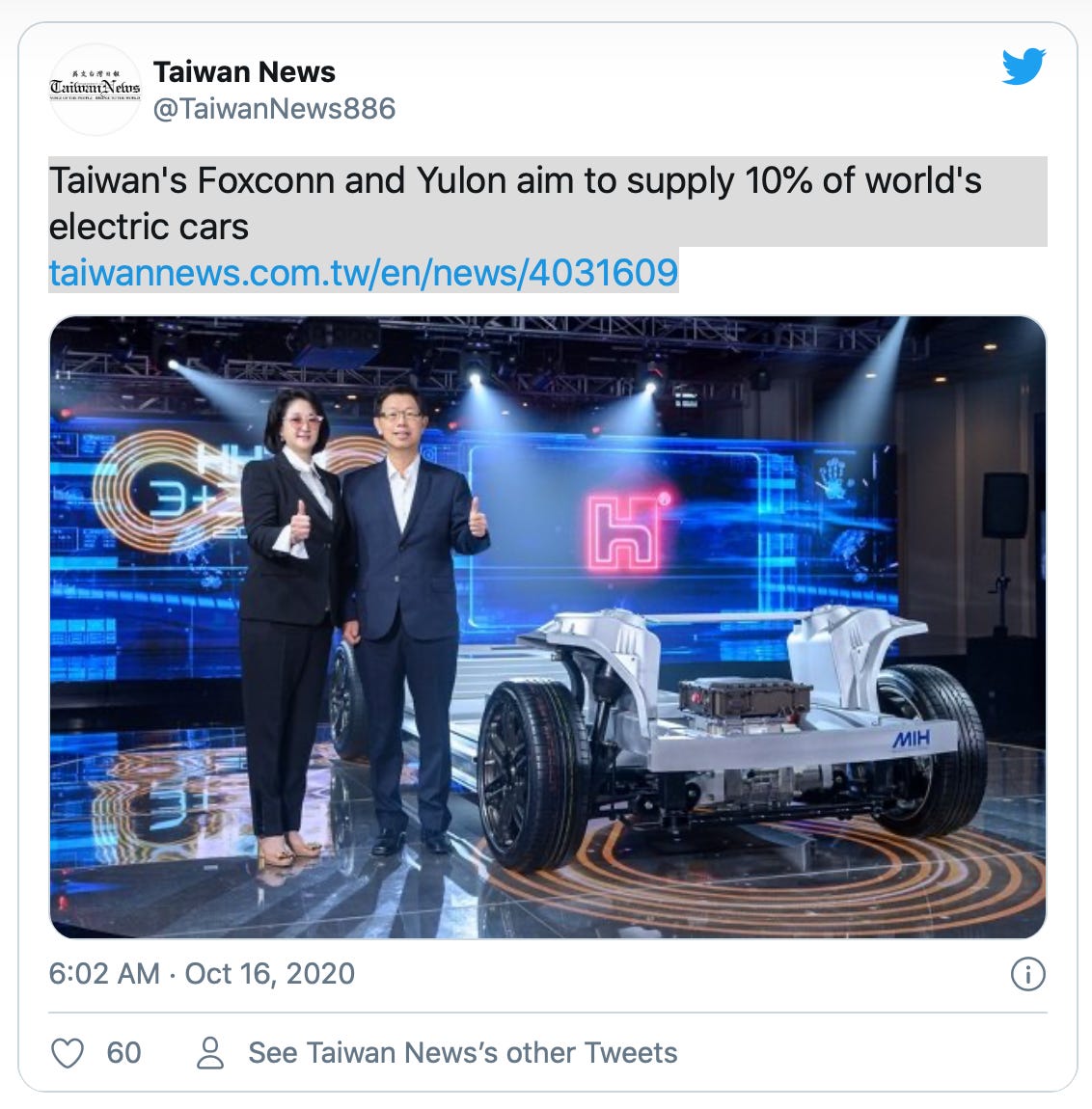The height and width of the screenshot is (1109, 1092).
Task: Open the Taiwan News display name
Action: (244, 72)
